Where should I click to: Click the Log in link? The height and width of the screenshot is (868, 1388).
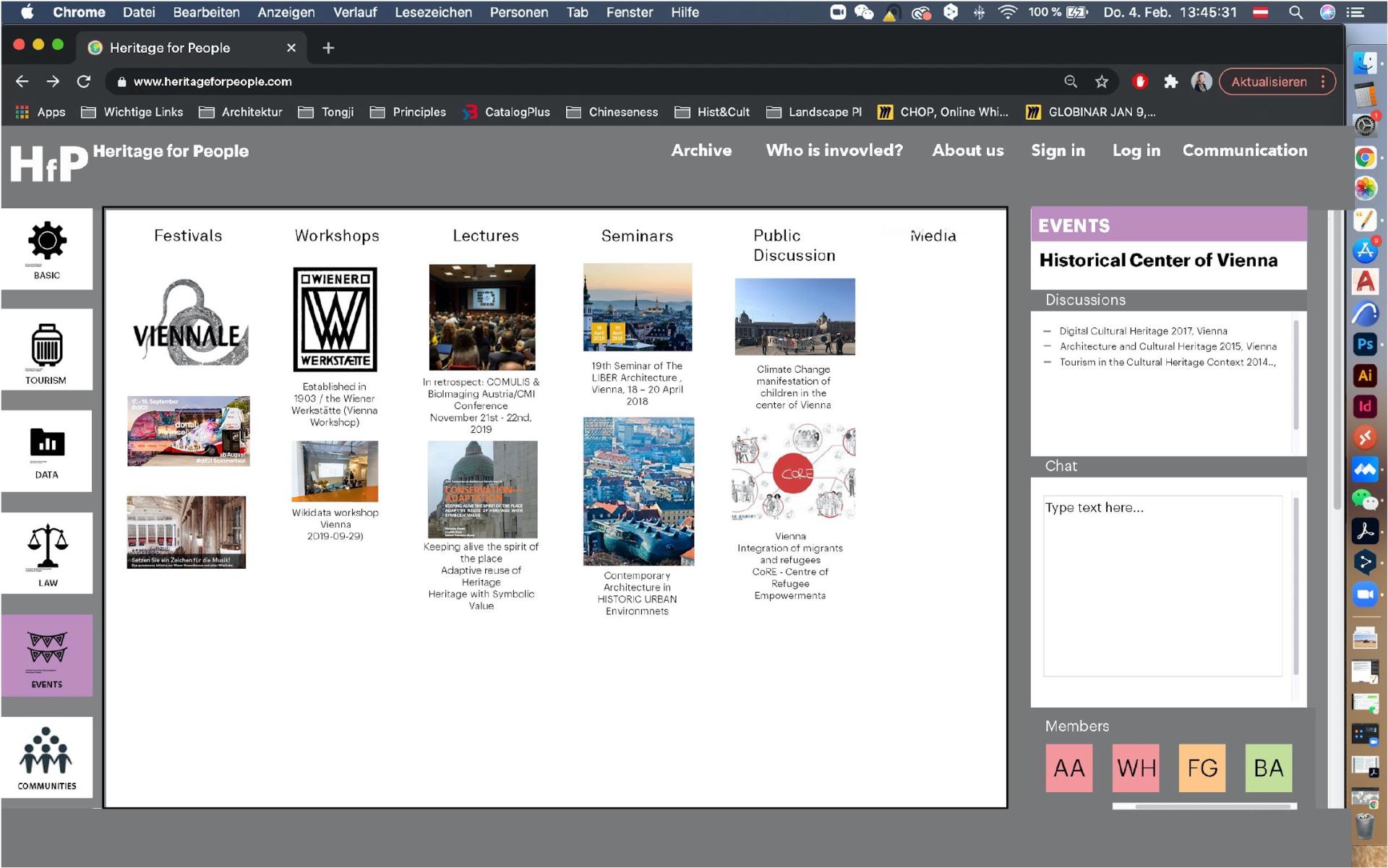[x=1136, y=150]
